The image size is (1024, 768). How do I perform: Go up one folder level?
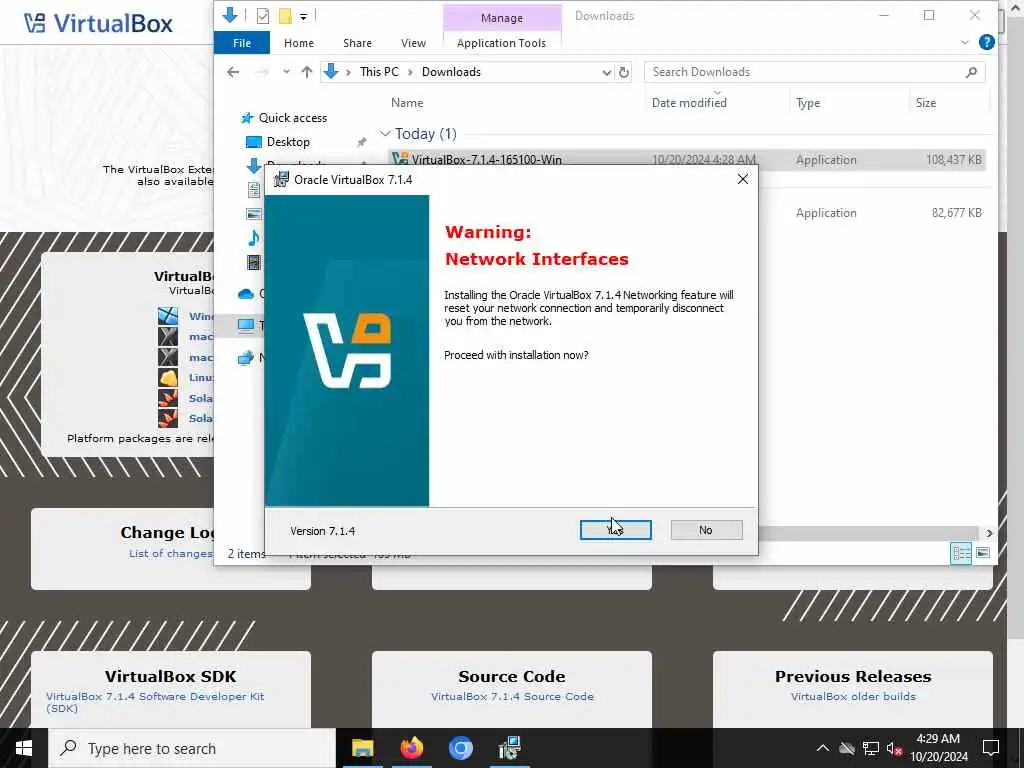(306, 72)
